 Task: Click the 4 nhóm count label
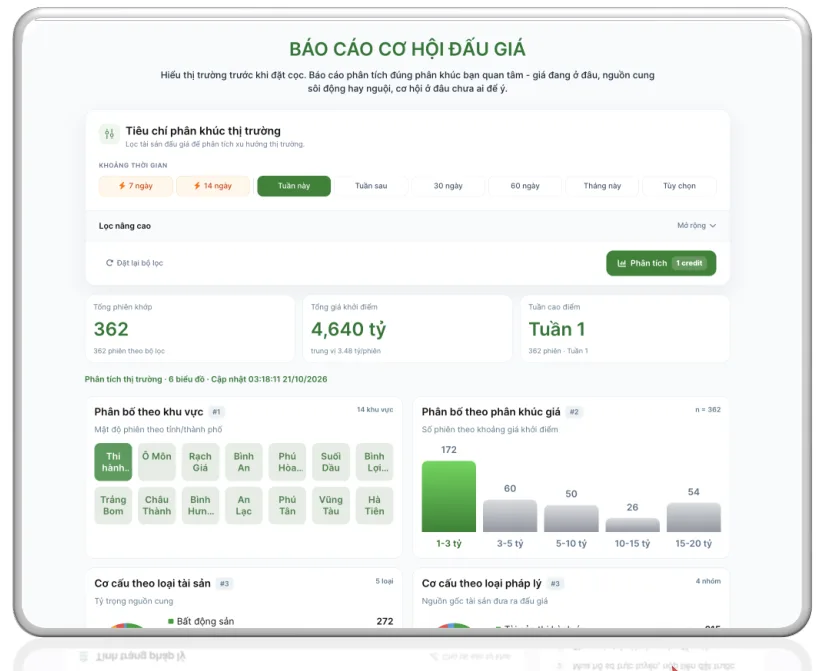(708, 581)
